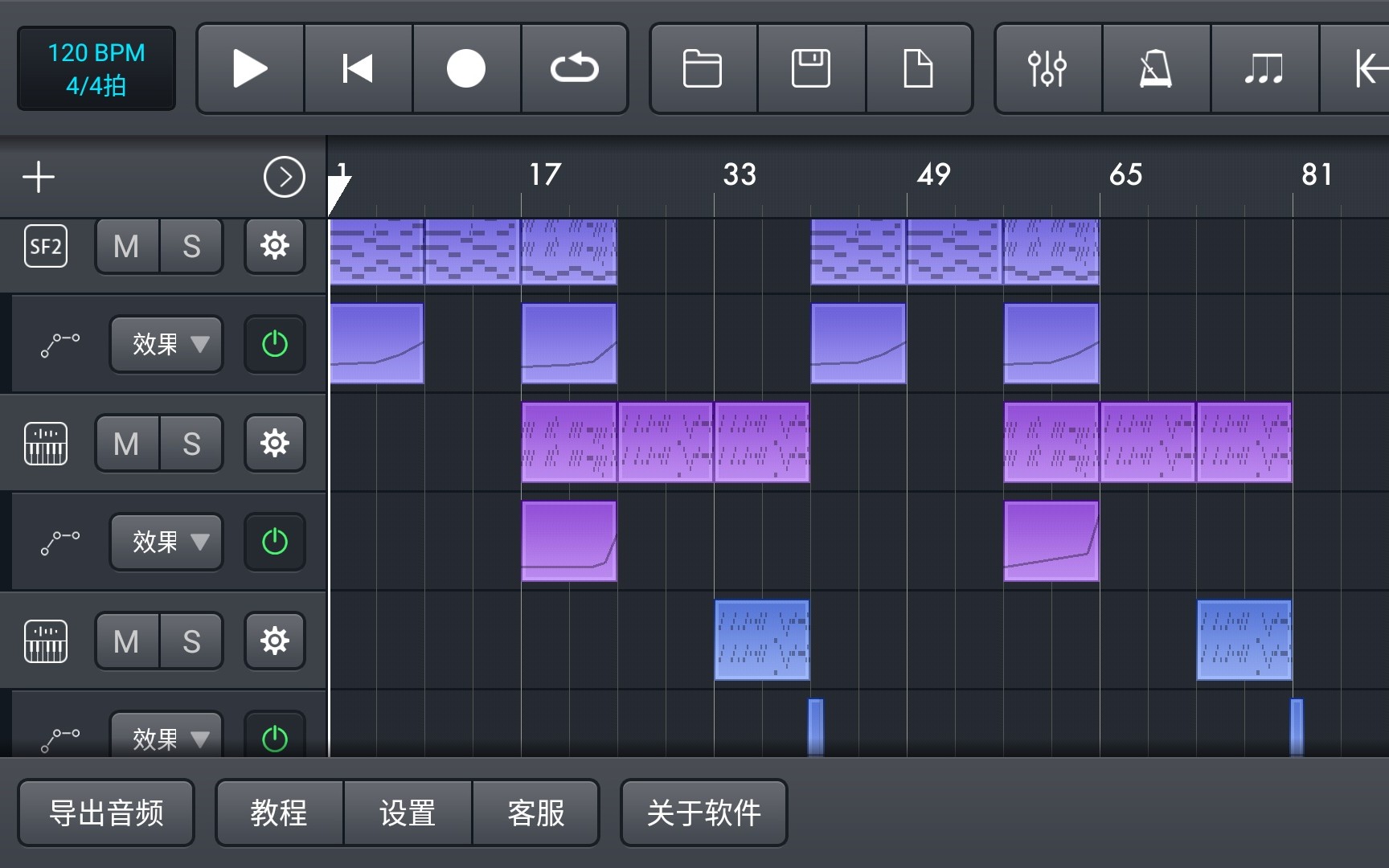Toggle the metronome icon
Image resolution: width=1389 pixels, height=868 pixels.
pyautogui.click(x=1157, y=68)
